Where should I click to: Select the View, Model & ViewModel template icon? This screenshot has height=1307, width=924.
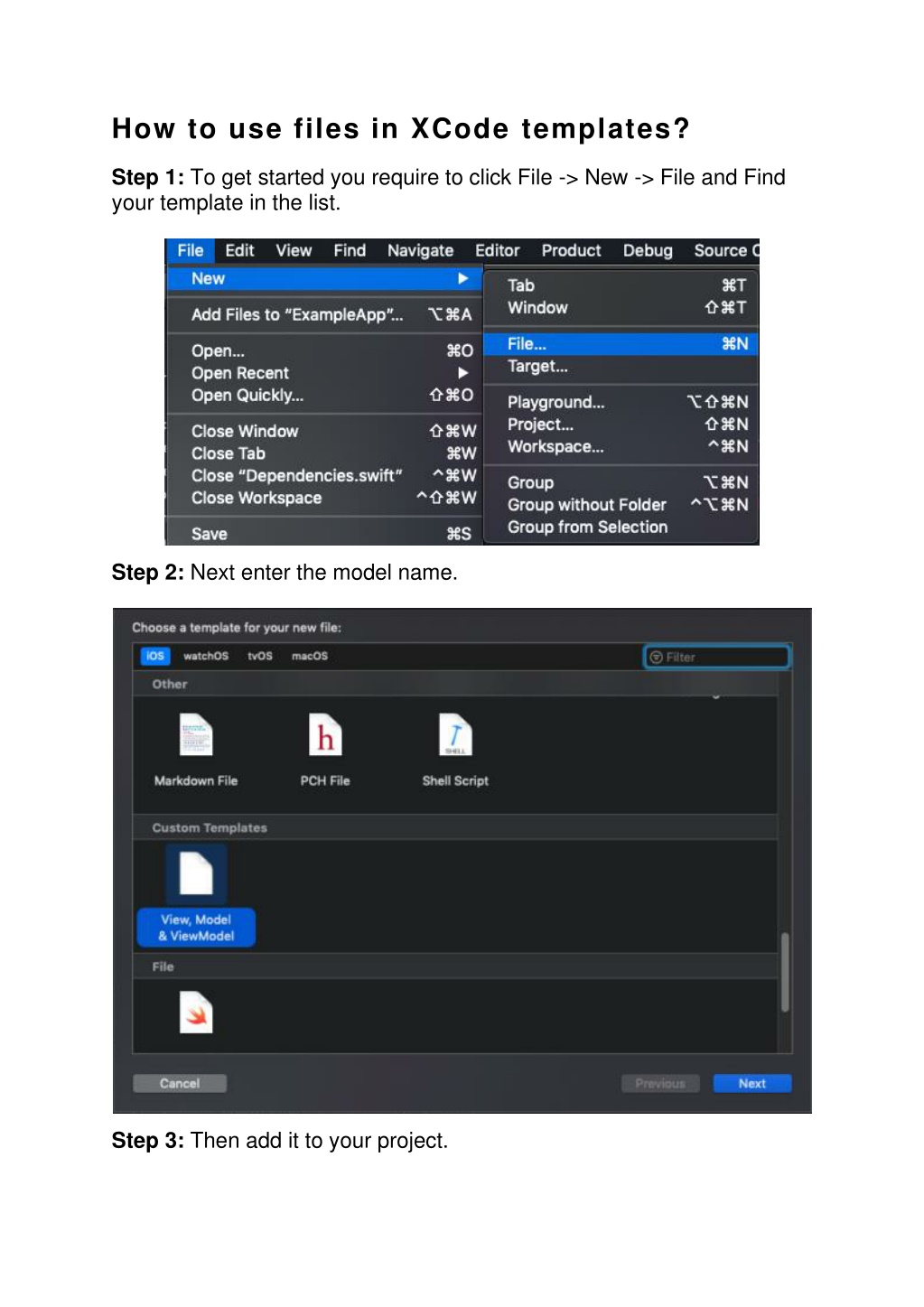click(196, 873)
